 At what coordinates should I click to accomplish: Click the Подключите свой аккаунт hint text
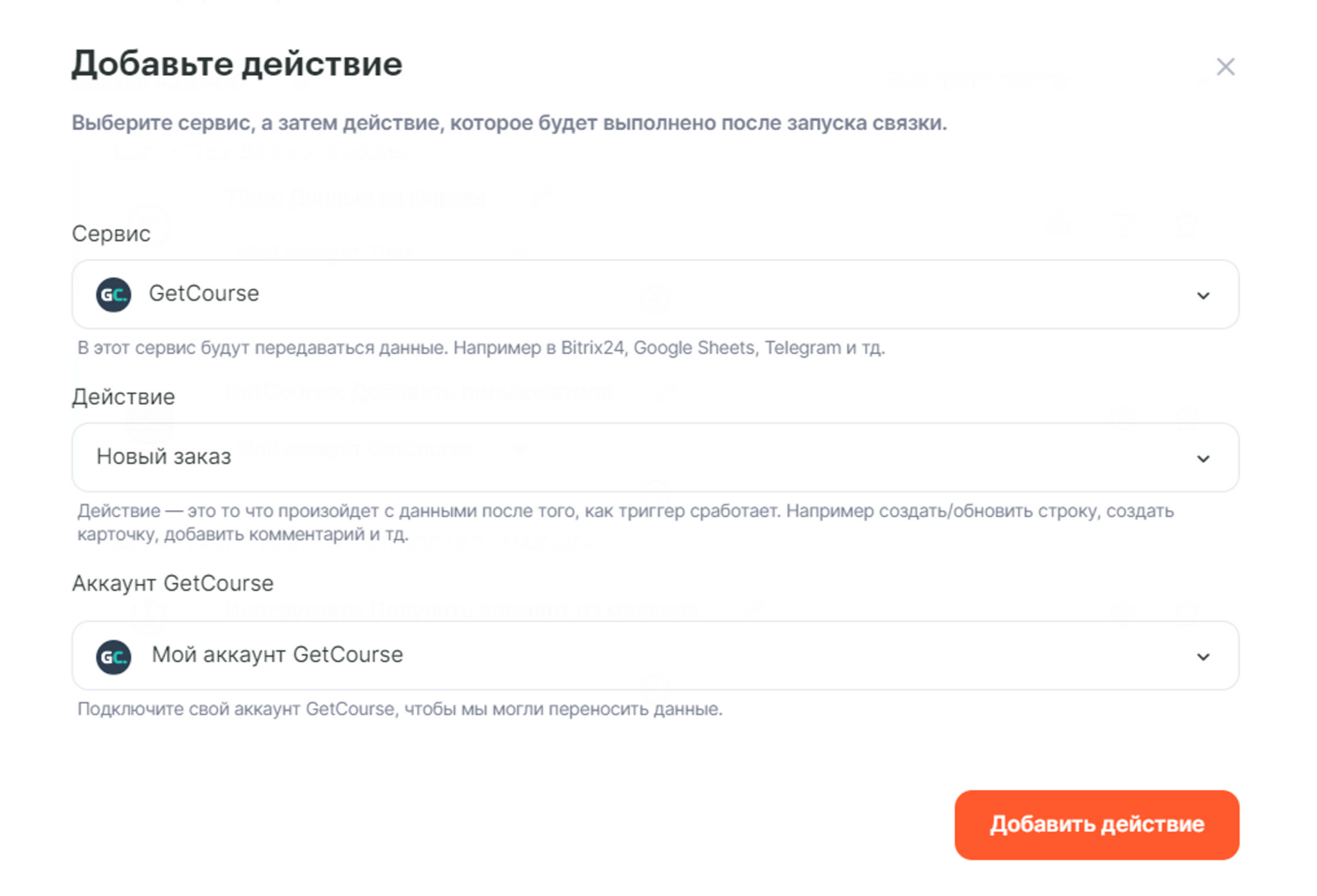[400, 709]
